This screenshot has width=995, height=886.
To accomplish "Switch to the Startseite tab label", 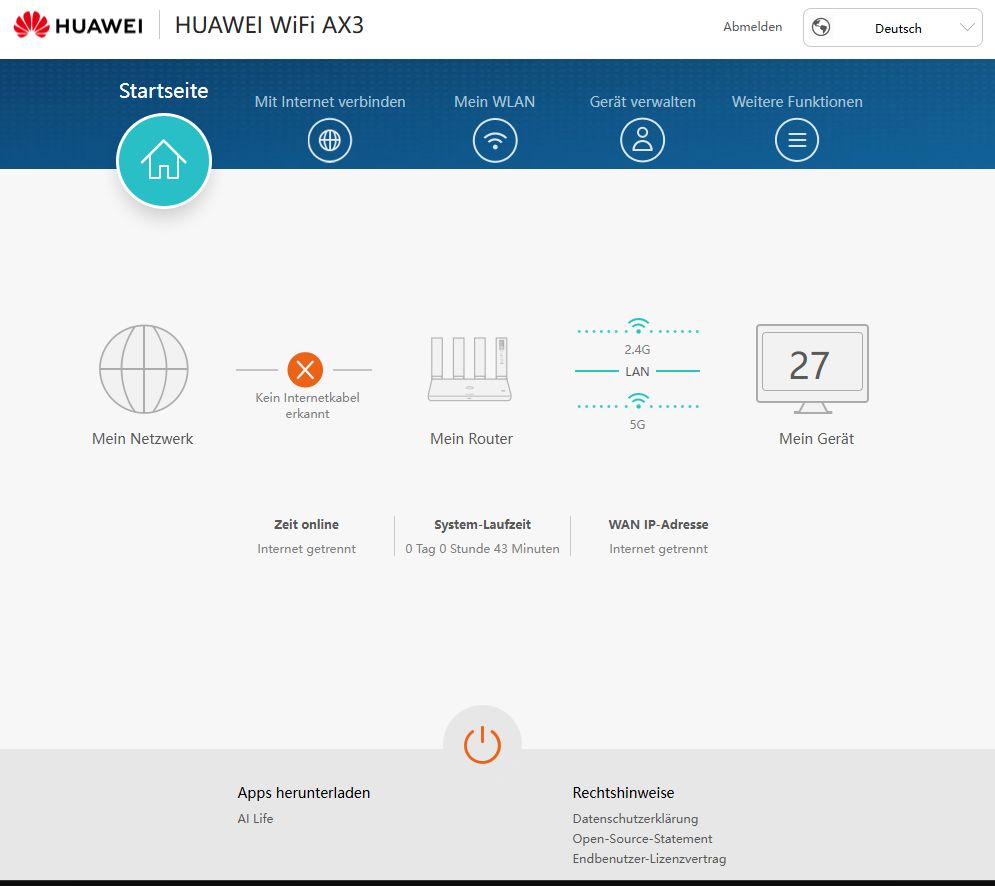I will tap(164, 91).
